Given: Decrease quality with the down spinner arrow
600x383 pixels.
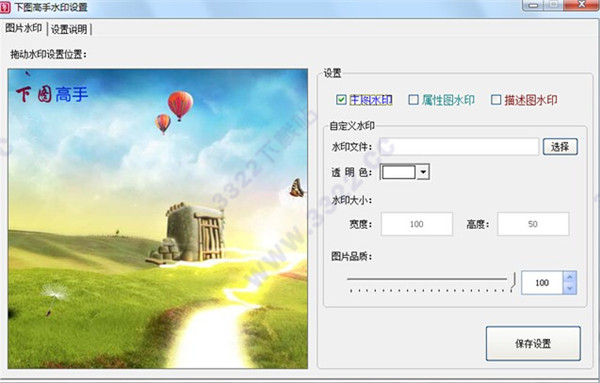Looking at the screenshot, I should click(569, 288).
